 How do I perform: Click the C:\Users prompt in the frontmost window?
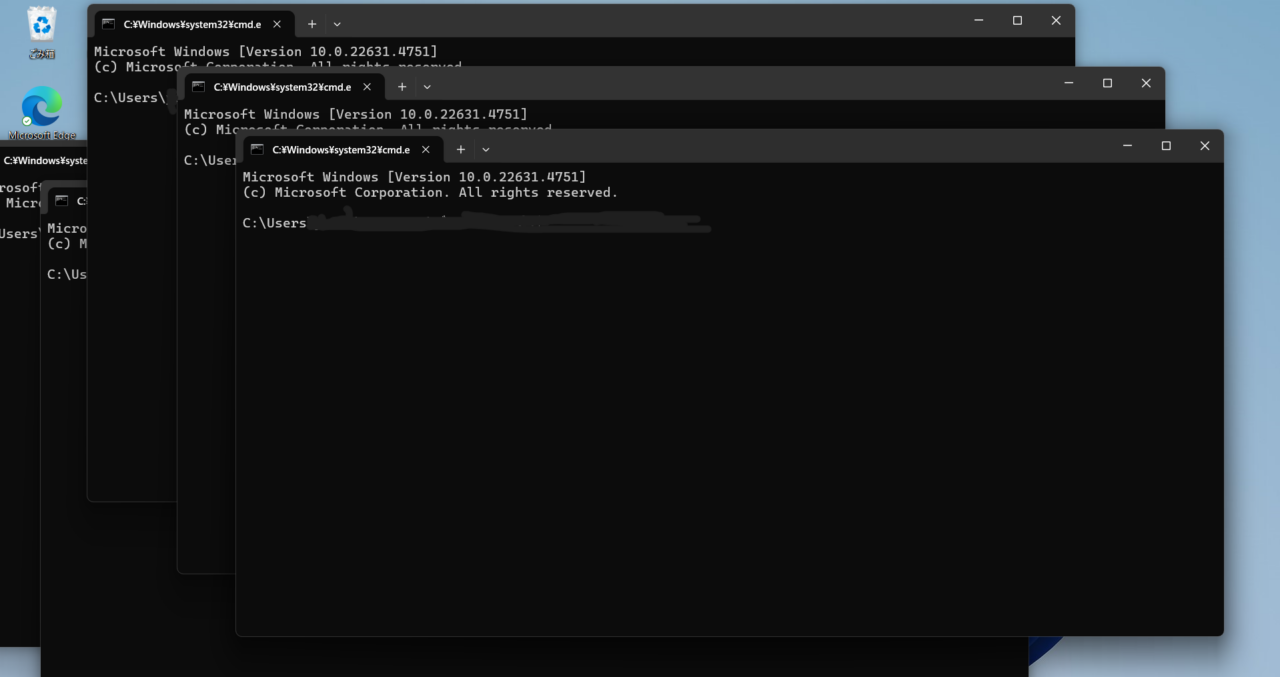click(274, 223)
